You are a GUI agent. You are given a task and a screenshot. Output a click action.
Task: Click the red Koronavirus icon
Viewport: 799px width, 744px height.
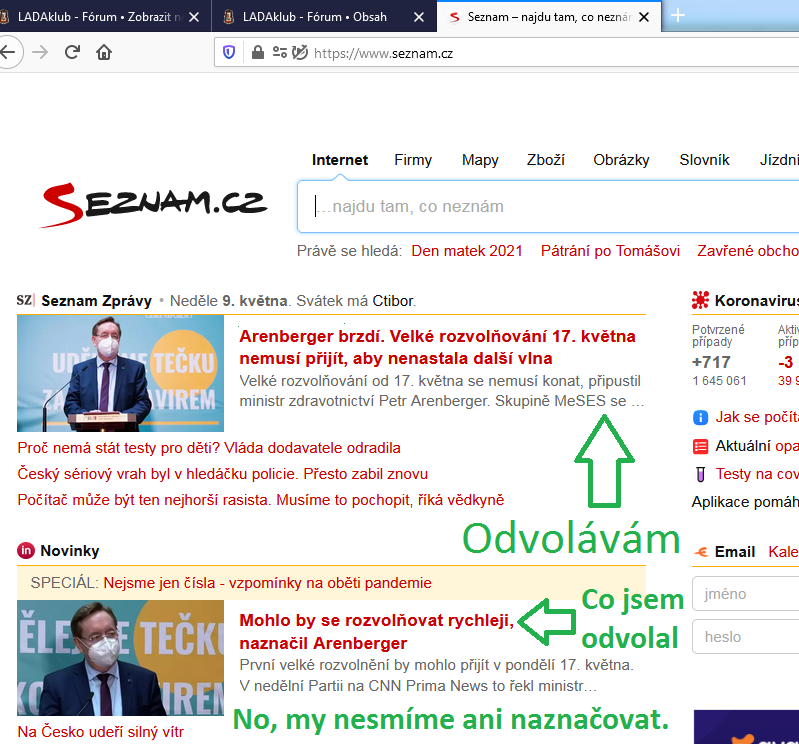(x=700, y=300)
